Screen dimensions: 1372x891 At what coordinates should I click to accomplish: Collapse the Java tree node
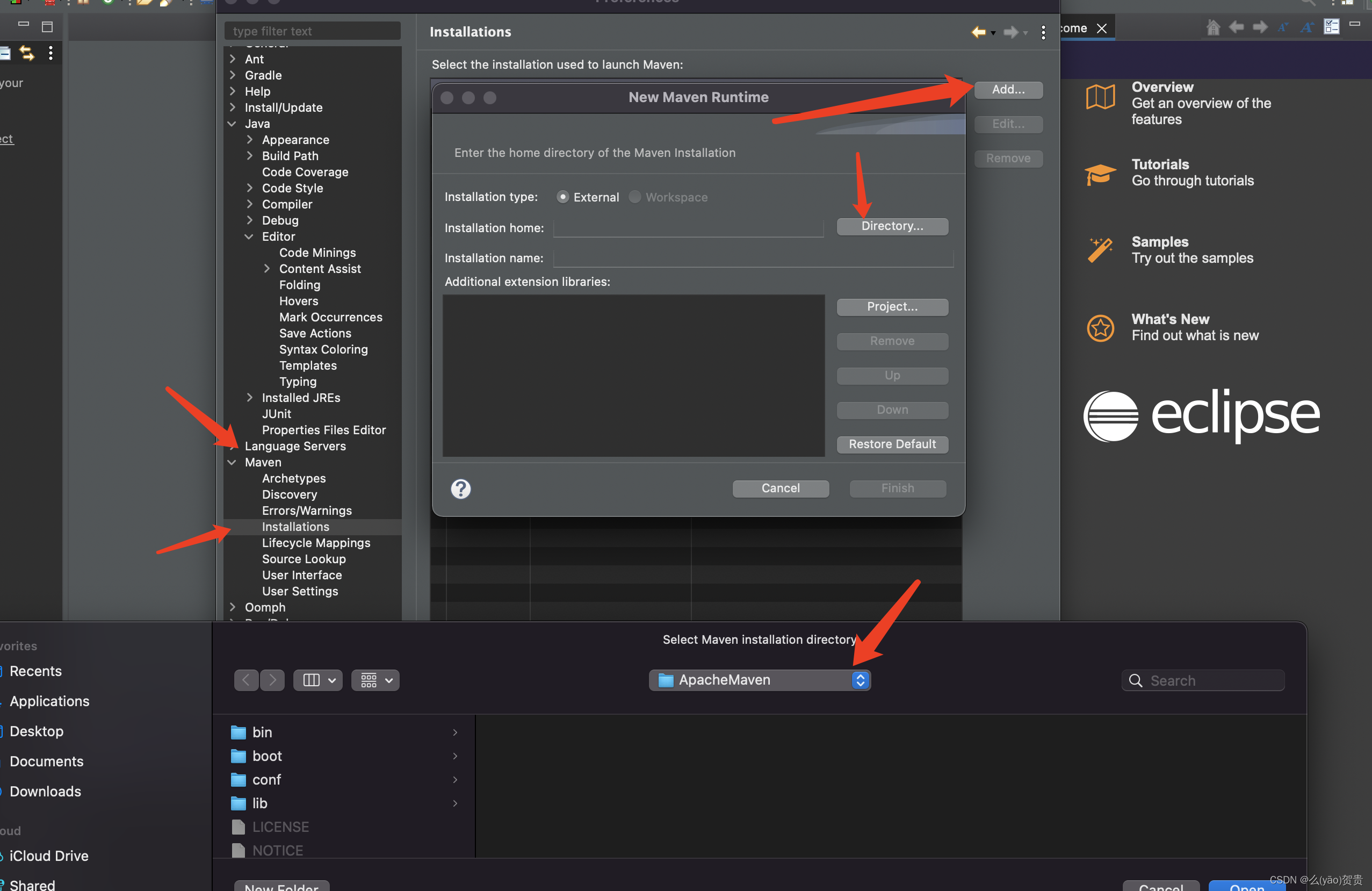tap(232, 124)
